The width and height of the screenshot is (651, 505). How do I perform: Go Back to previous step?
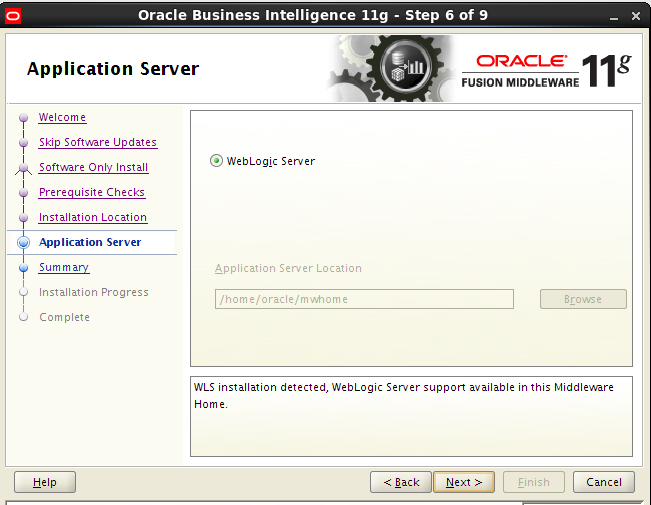coord(401,482)
